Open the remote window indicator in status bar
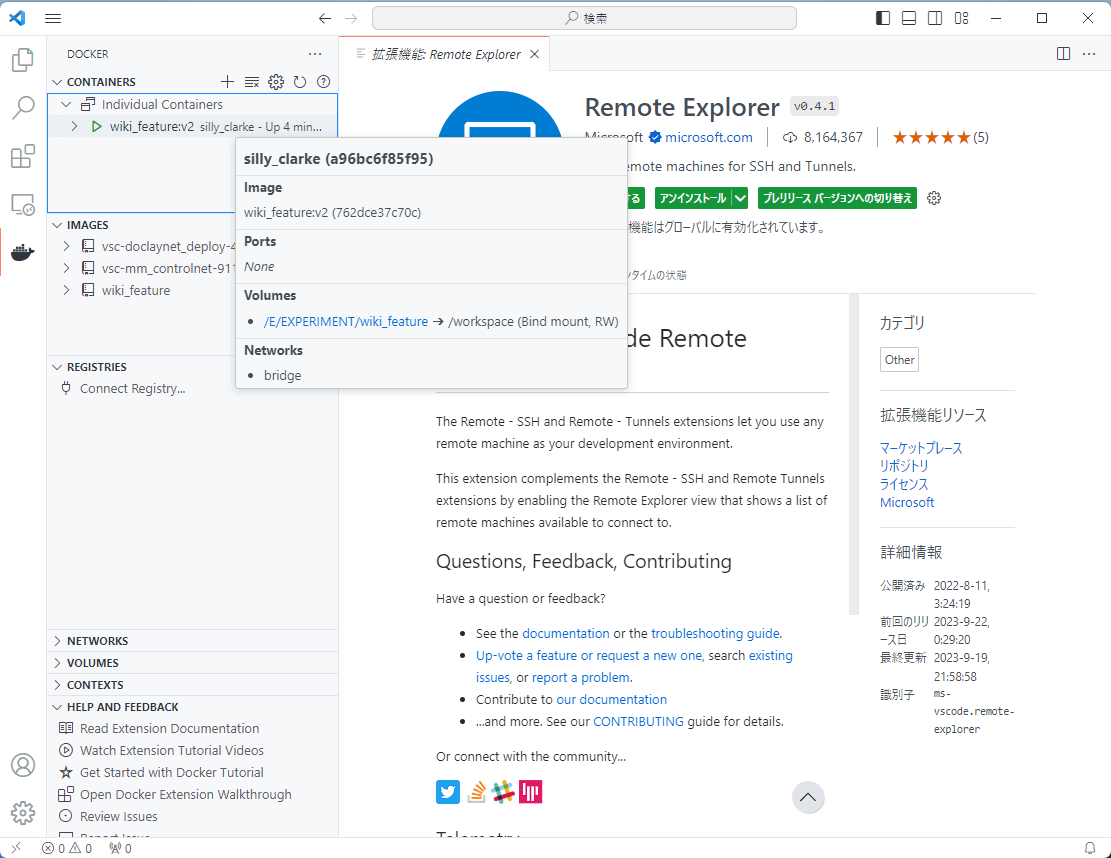This screenshot has height=858, width=1111. 16,848
